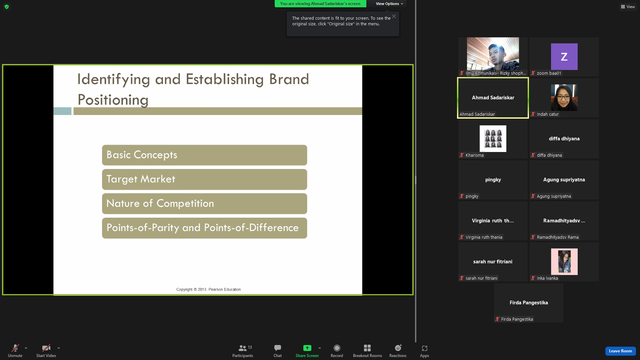This screenshot has width=640, height=360.
Task: Click the slide title 'Identifying and Establishing Brand Positioning'
Action: 193,89
